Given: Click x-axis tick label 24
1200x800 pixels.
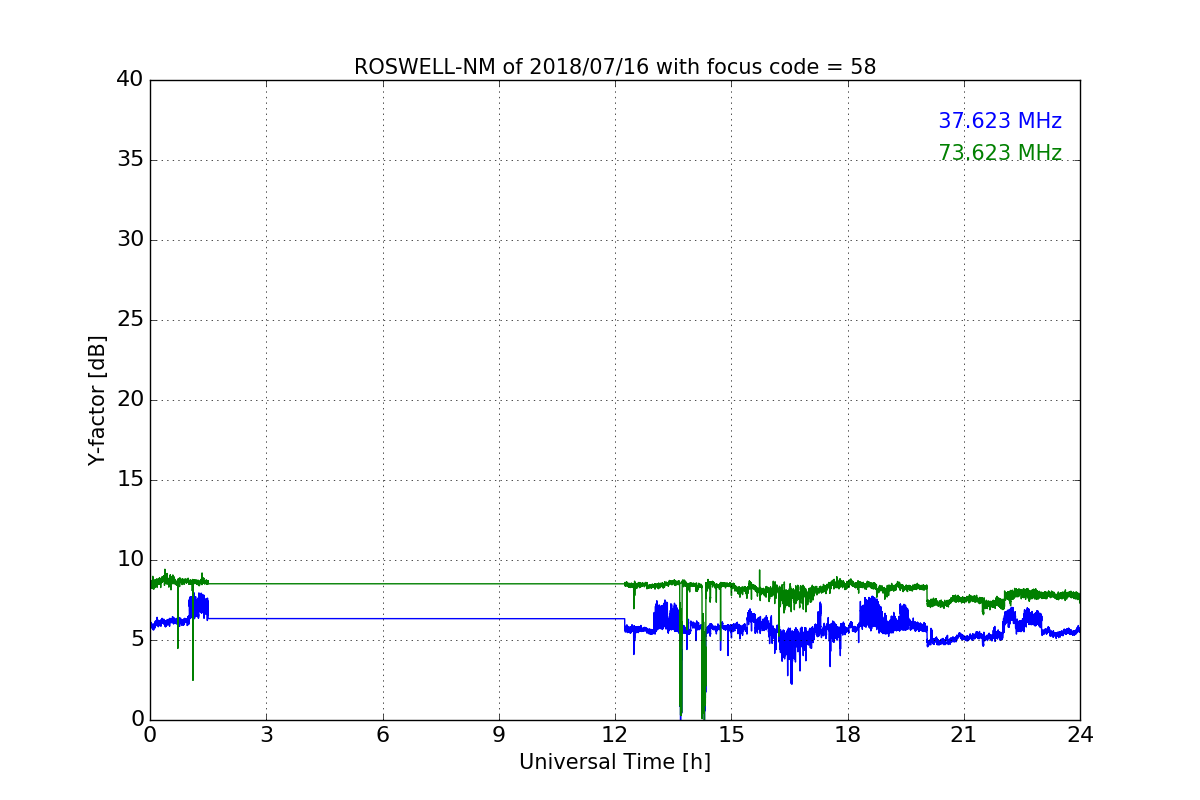Looking at the screenshot, I should pos(1080,734).
